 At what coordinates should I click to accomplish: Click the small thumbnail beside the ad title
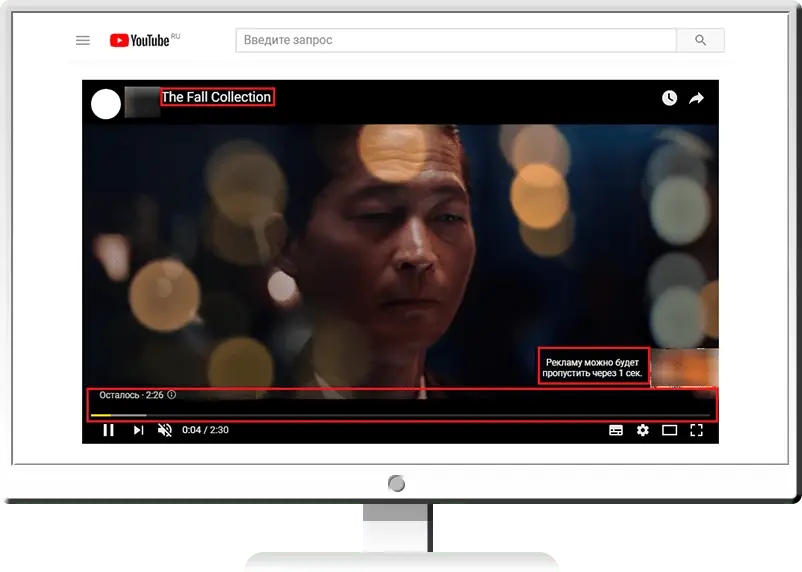click(142, 102)
